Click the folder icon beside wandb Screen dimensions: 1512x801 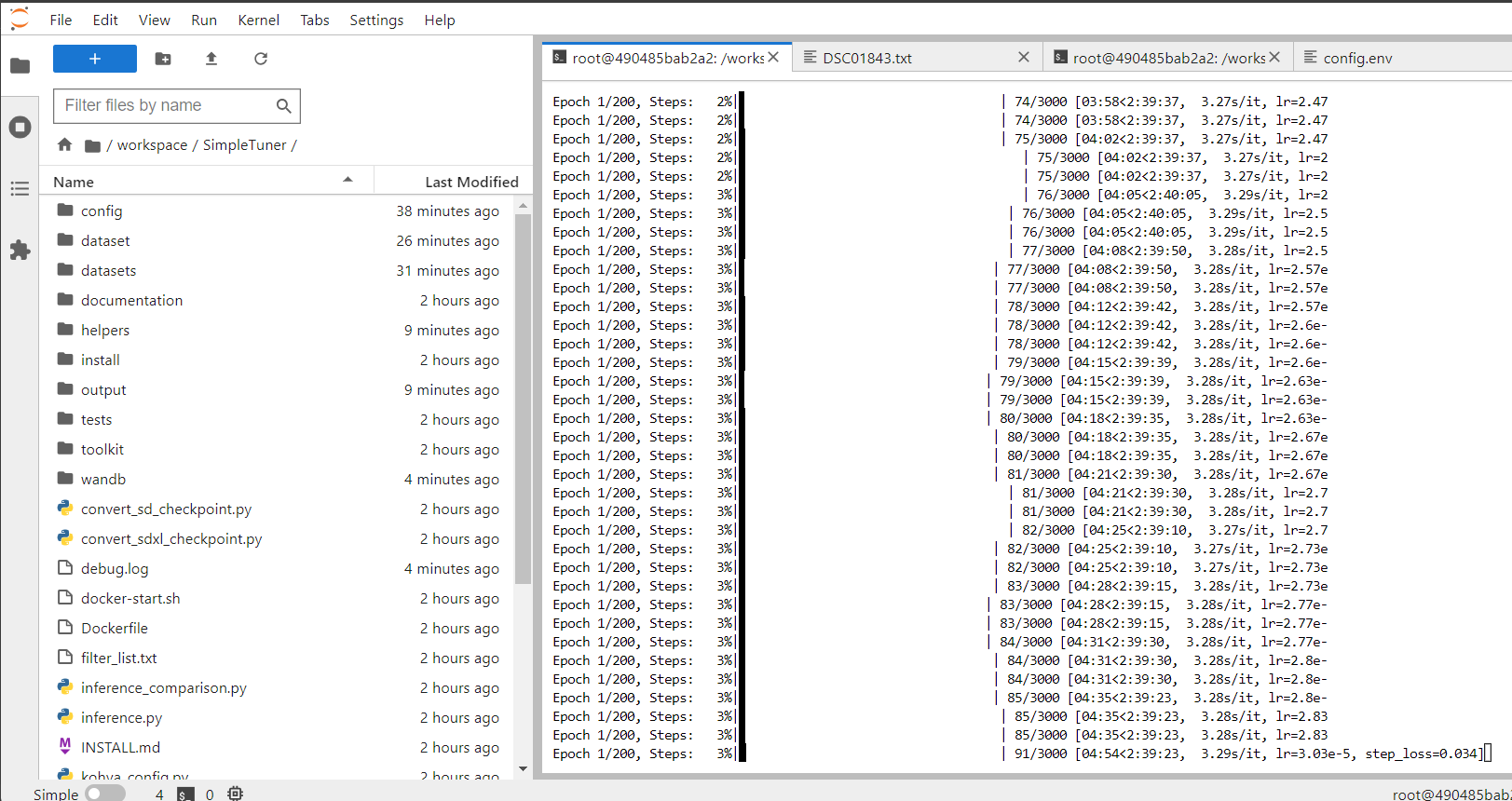64,478
